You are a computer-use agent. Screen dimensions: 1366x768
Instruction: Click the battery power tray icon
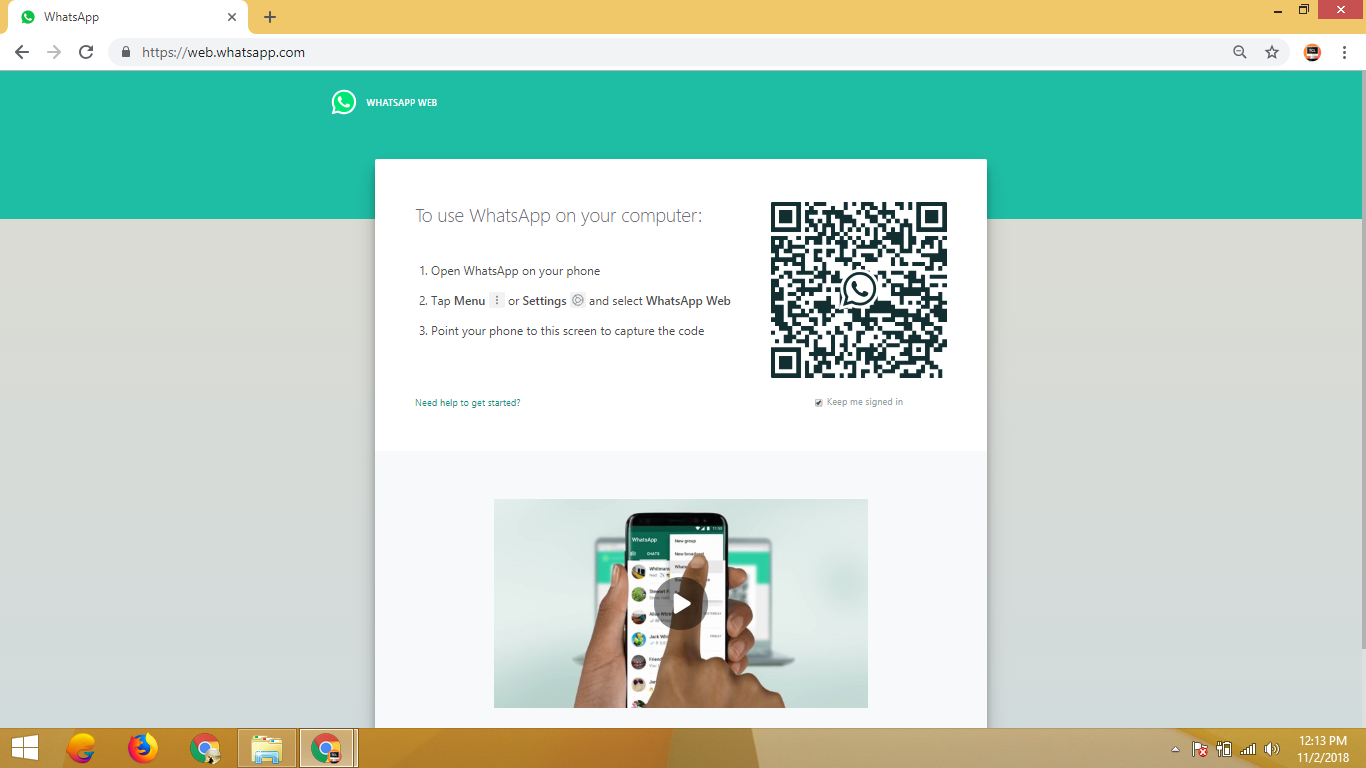pyautogui.click(x=1224, y=749)
